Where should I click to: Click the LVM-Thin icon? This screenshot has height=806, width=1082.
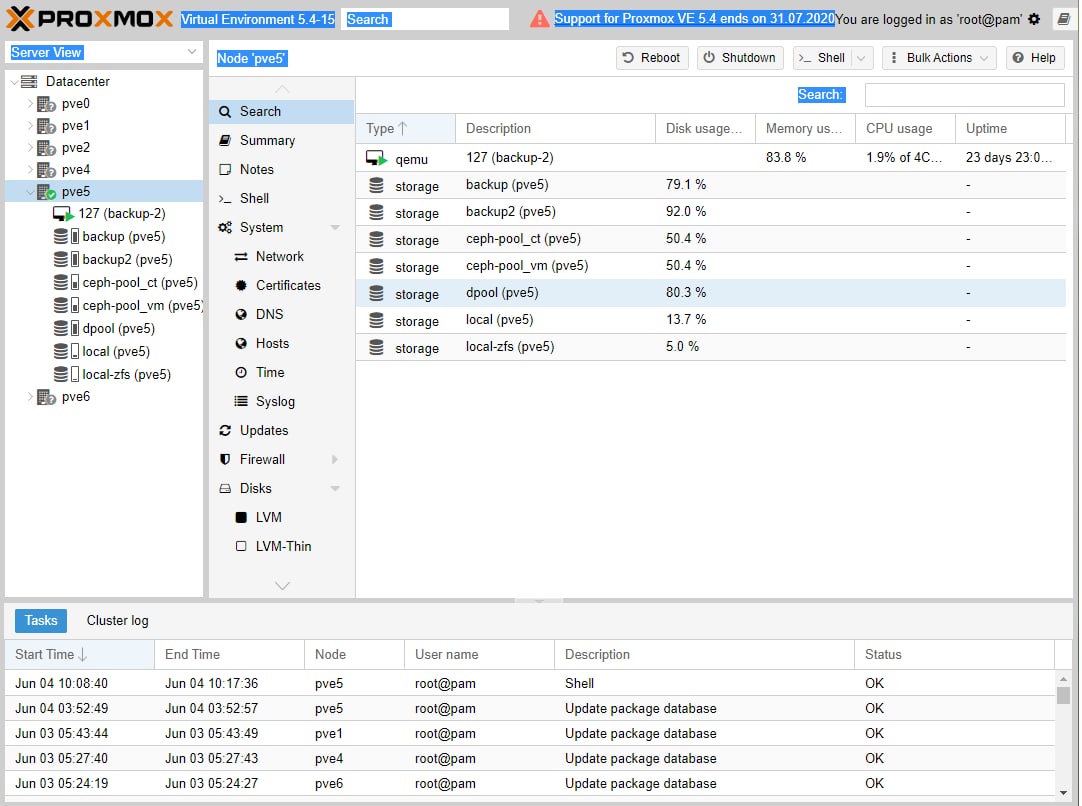tap(241, 547)
